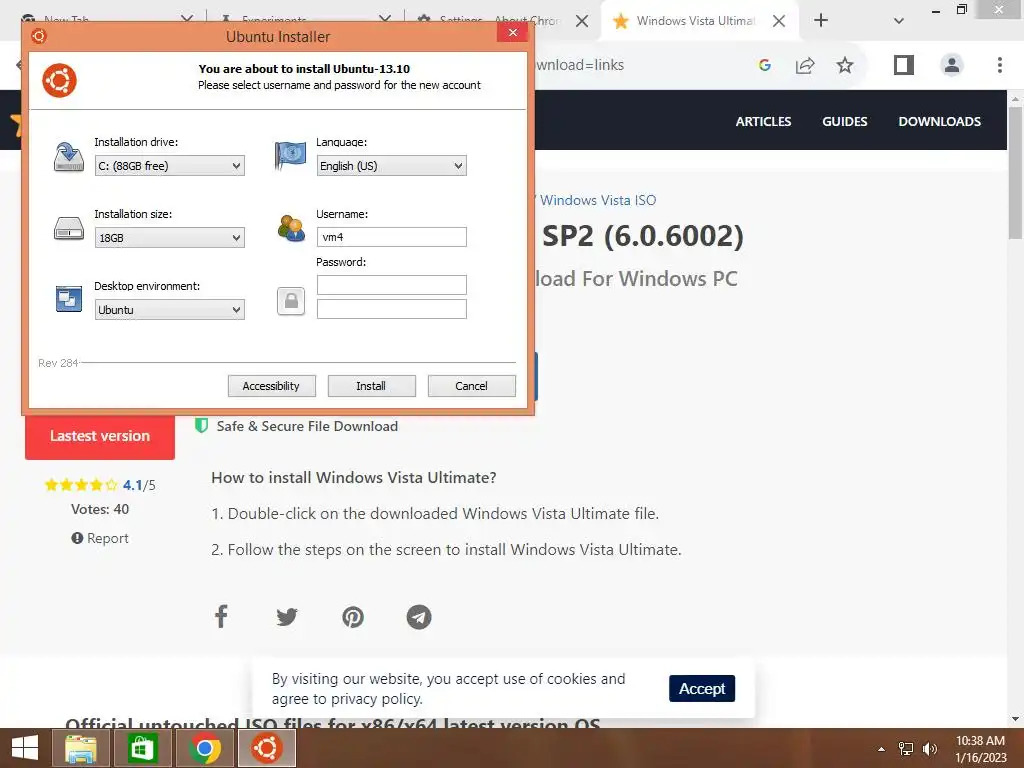The height and width of the screenshot is (768, 1024).
Task: Open the Desktop environment dropdown
Action: pyautogui.click(x=170, y=310)
